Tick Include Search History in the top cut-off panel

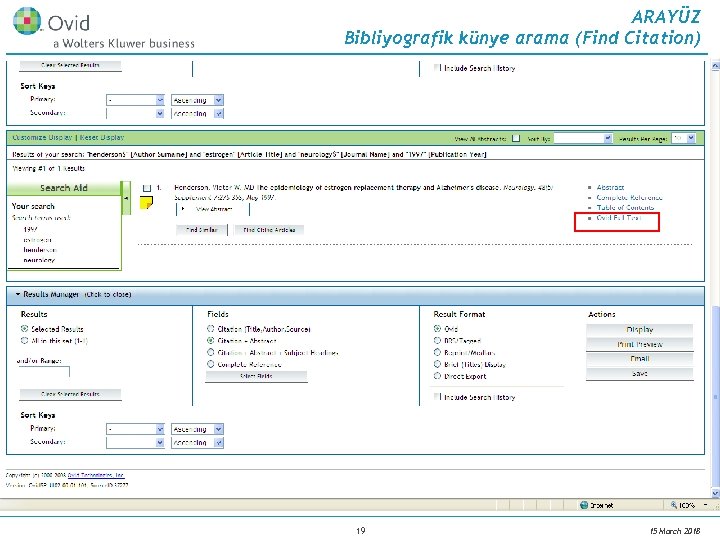[437, 68]
